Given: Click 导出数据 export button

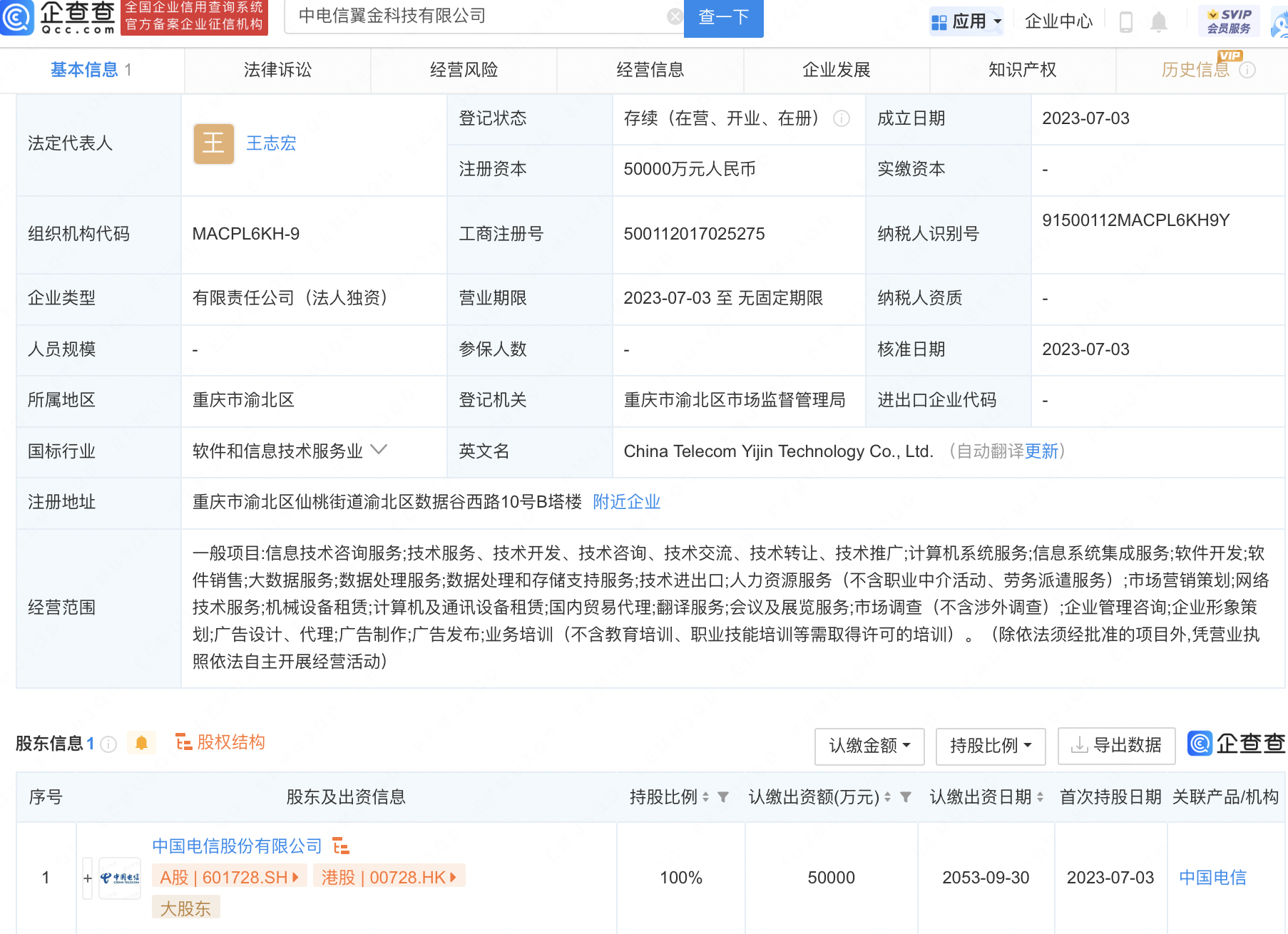Looking at the screenshot, I should click(1116, 746).
